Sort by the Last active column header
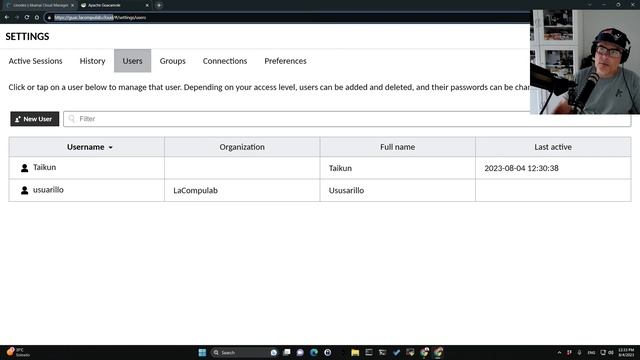The height and width of the screenshot is (360, 640). click(x=553, y=147)
